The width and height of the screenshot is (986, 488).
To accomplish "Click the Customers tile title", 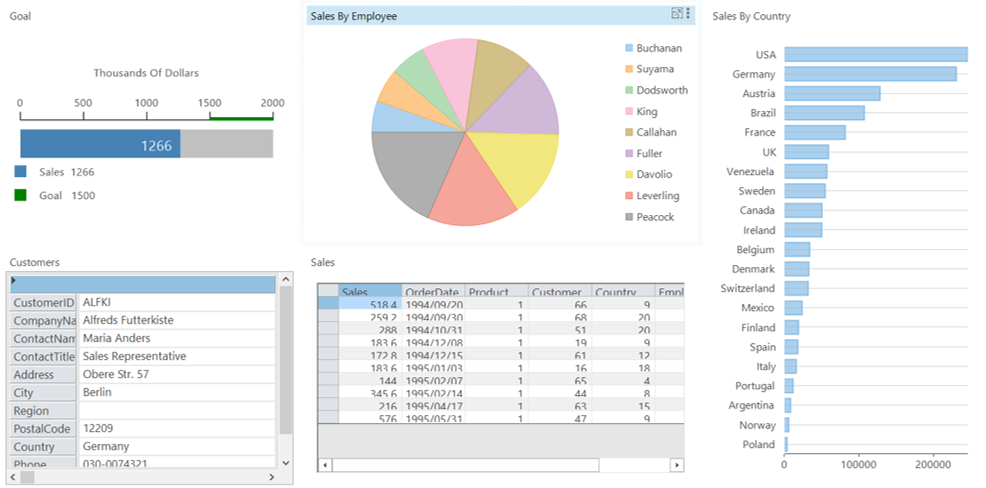I will (x=35, y=262).
